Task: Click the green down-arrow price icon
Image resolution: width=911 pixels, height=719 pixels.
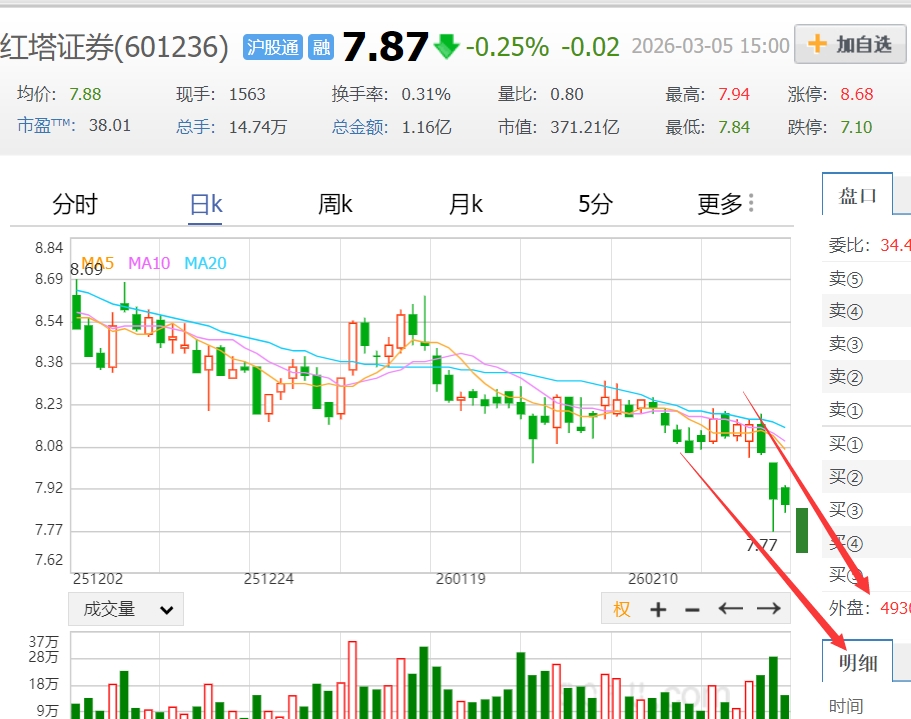Action: [x=446, y=46]
